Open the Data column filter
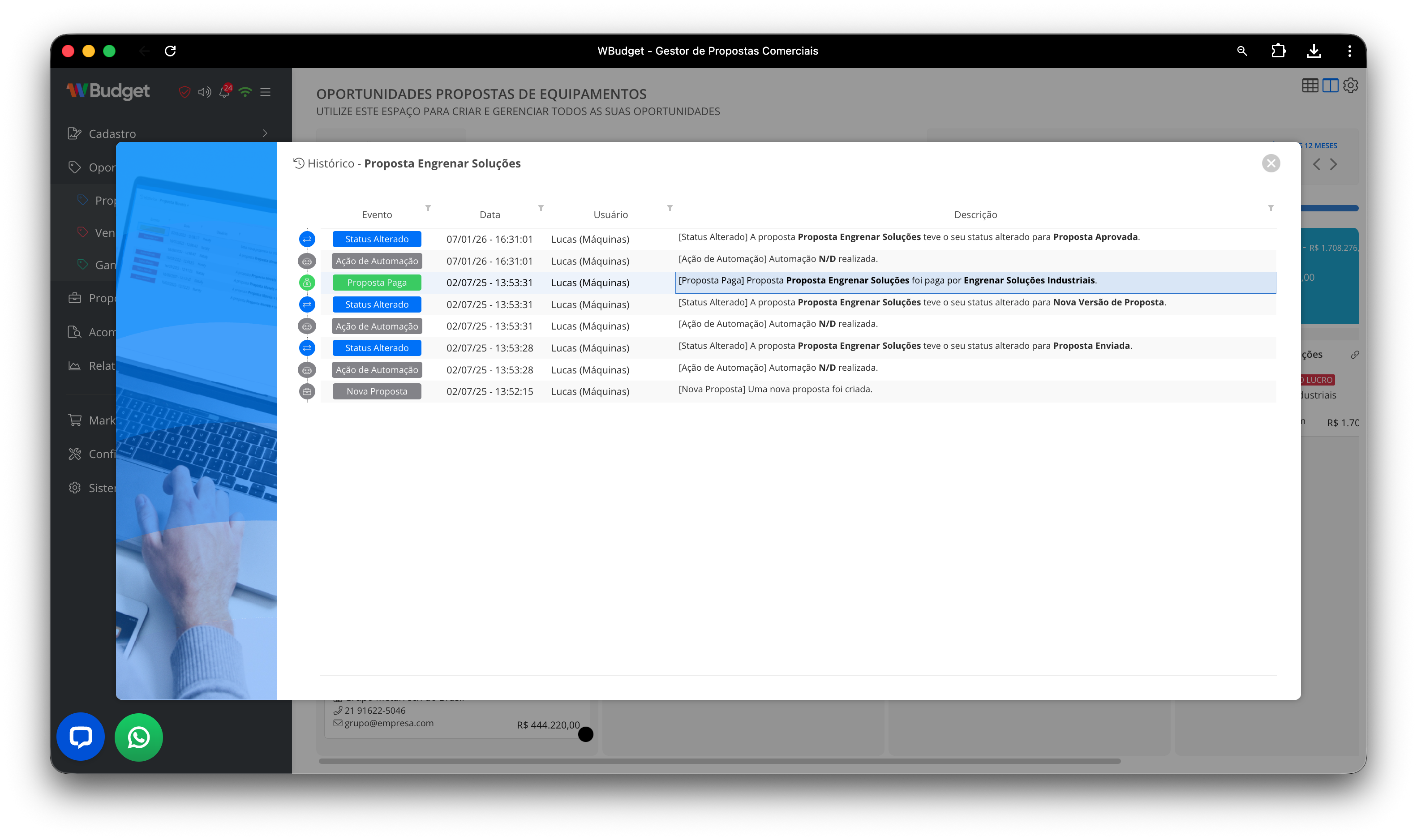 (541, 208)
